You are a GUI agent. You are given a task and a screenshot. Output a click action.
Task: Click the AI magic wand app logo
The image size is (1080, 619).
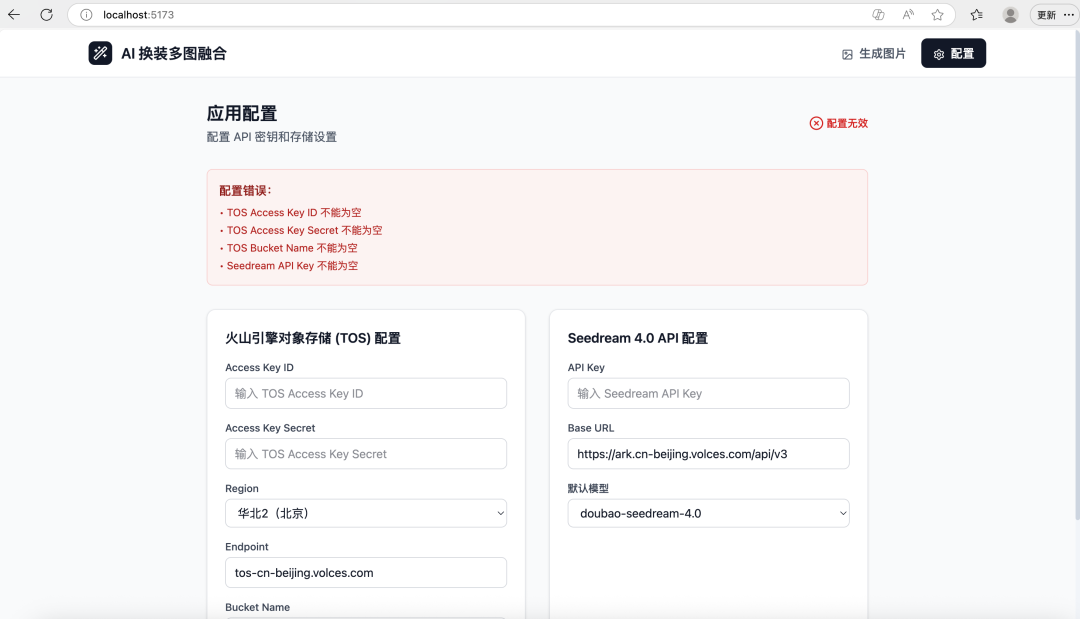[100, 53]
